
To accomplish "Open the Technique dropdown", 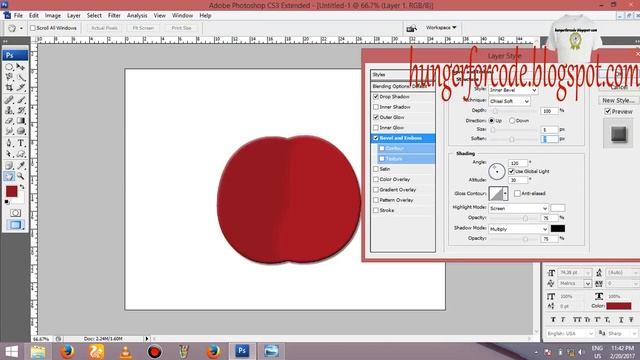I will (509, 101).
